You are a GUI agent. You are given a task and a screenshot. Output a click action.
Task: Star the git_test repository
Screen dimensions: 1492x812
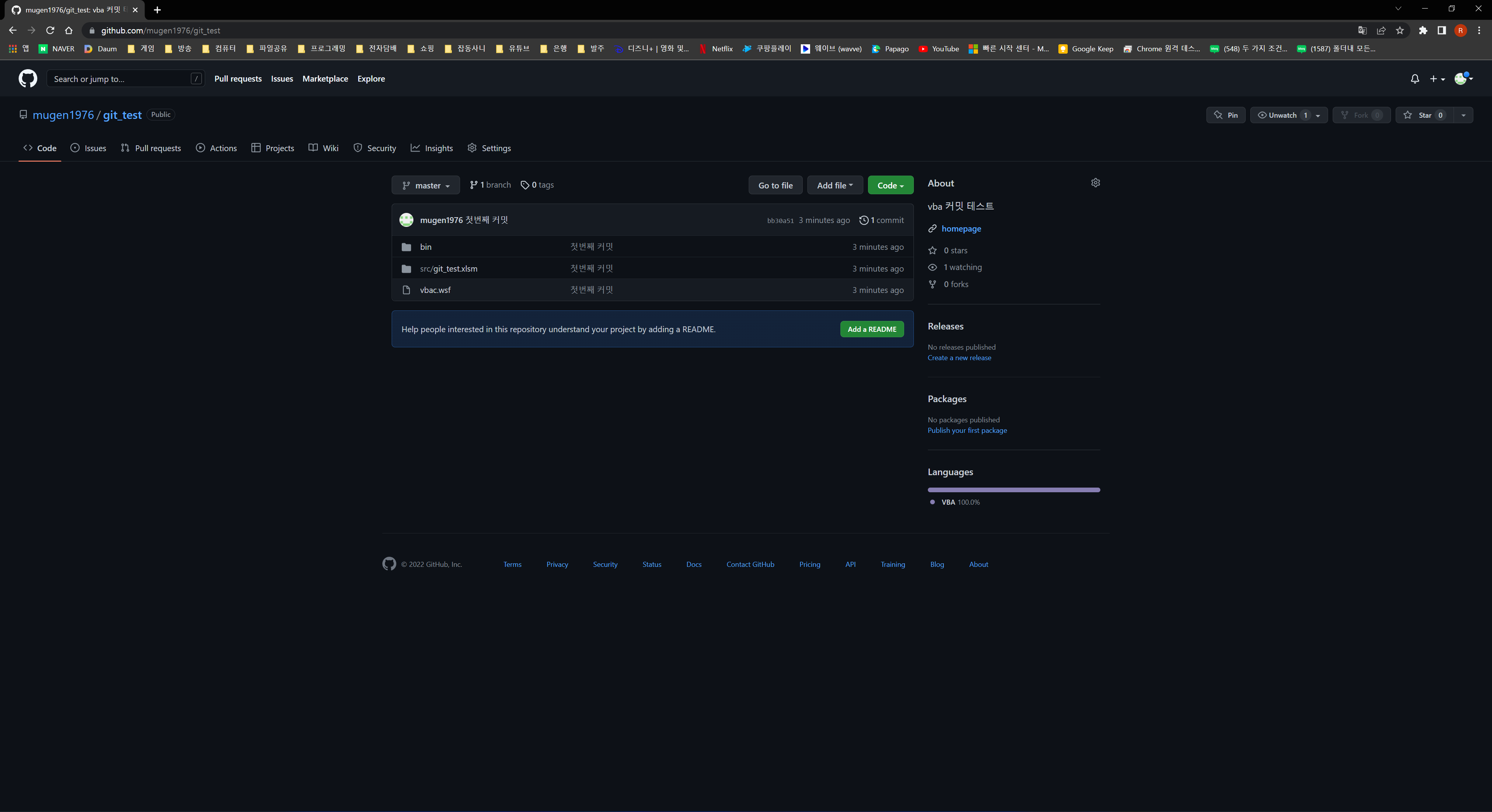click(x=1424, y=115)
